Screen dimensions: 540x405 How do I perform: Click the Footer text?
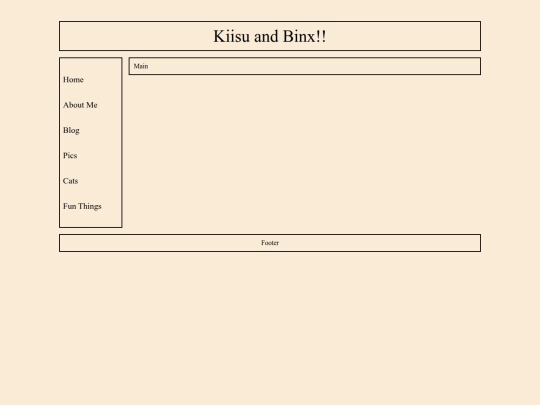tap(270, 243)
